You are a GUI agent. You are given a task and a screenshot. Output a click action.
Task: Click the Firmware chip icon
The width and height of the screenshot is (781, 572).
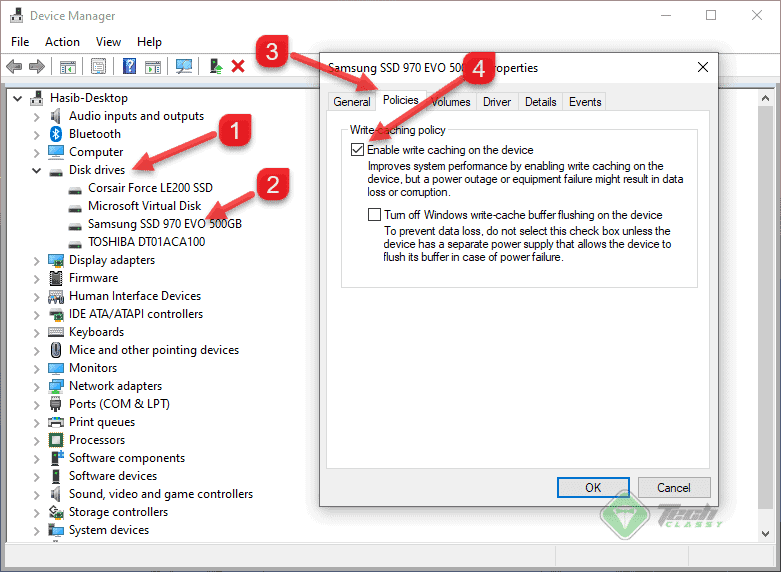tap(56, 278)
